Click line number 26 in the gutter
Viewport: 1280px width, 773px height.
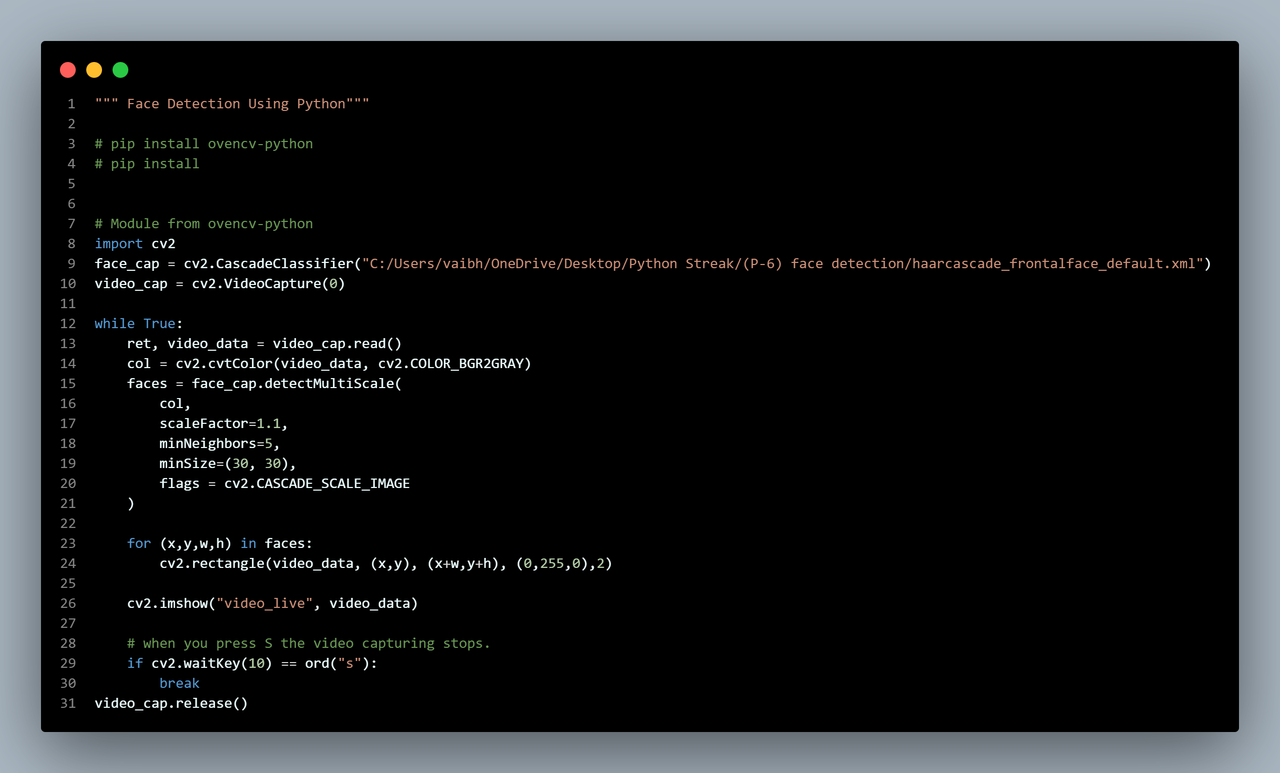point(68,604)
